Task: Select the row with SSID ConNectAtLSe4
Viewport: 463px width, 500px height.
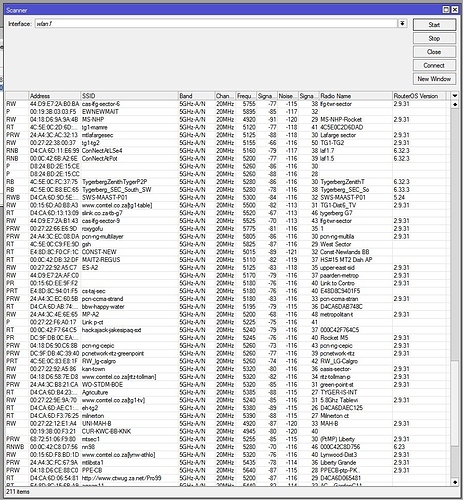Action: pyautogui.click(x=227, y=151)
